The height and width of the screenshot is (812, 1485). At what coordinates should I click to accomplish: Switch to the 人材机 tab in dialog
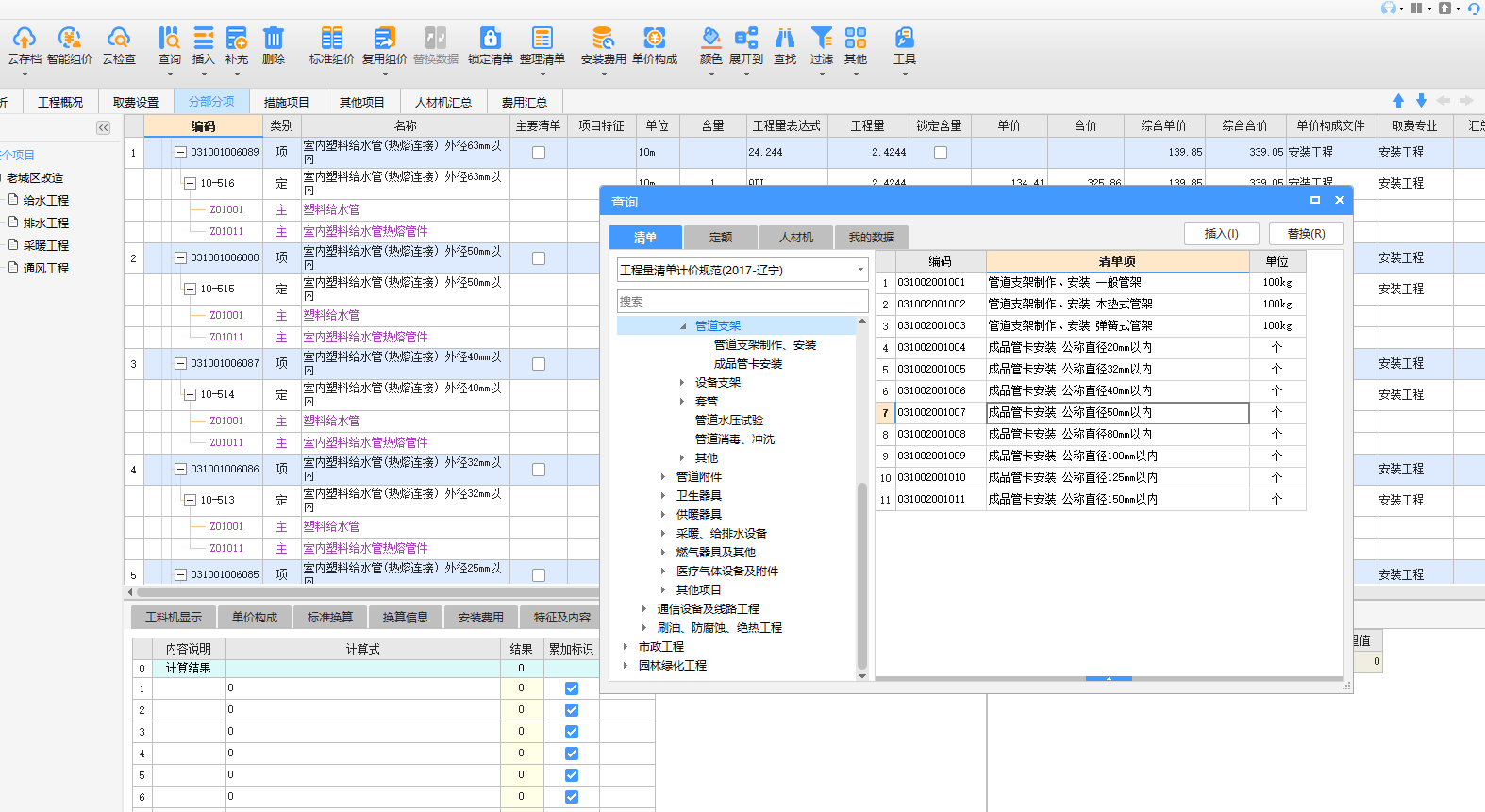point(796,237)
